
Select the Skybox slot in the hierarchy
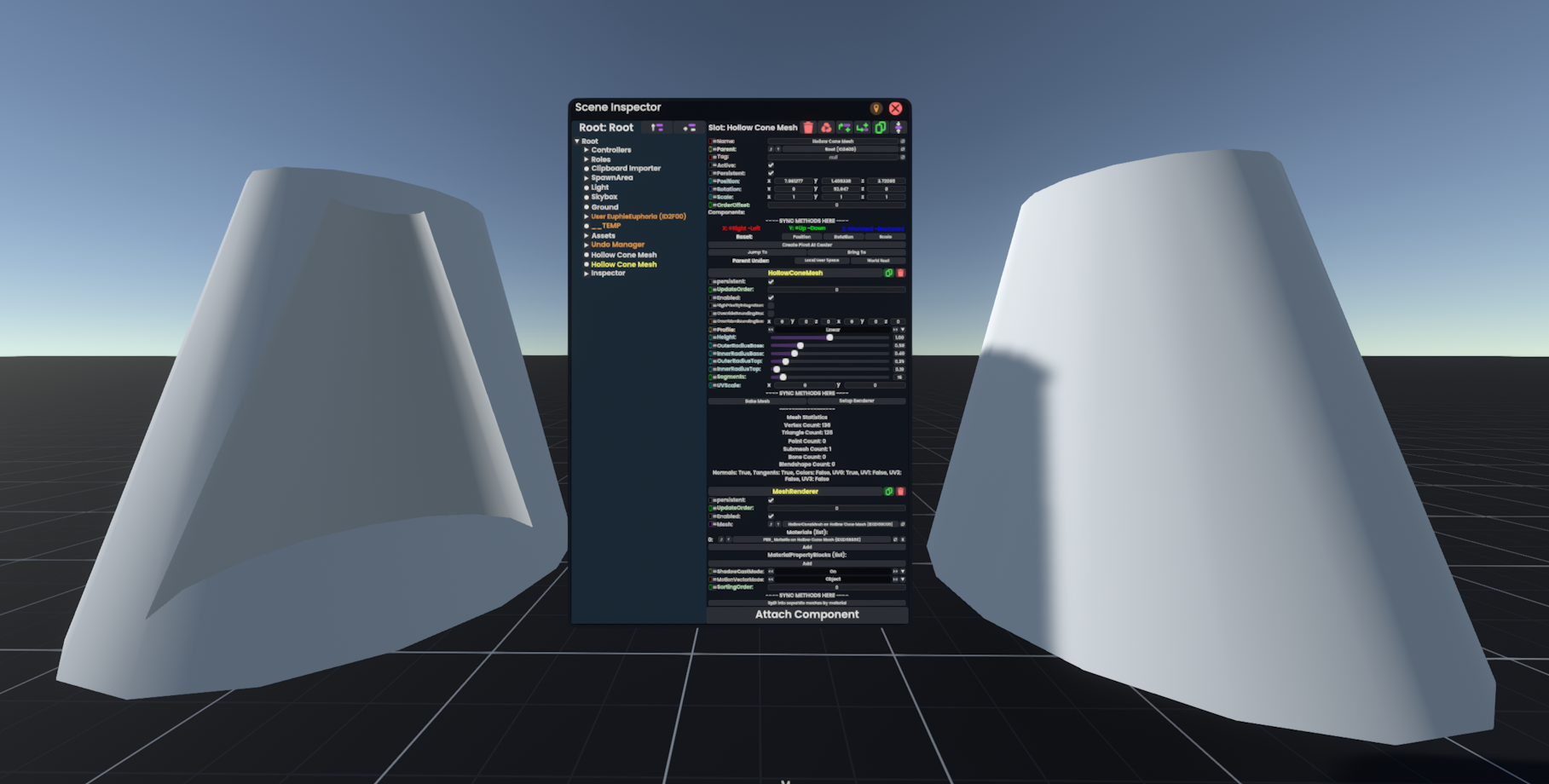pyautogui.click(x=604, y=197)
